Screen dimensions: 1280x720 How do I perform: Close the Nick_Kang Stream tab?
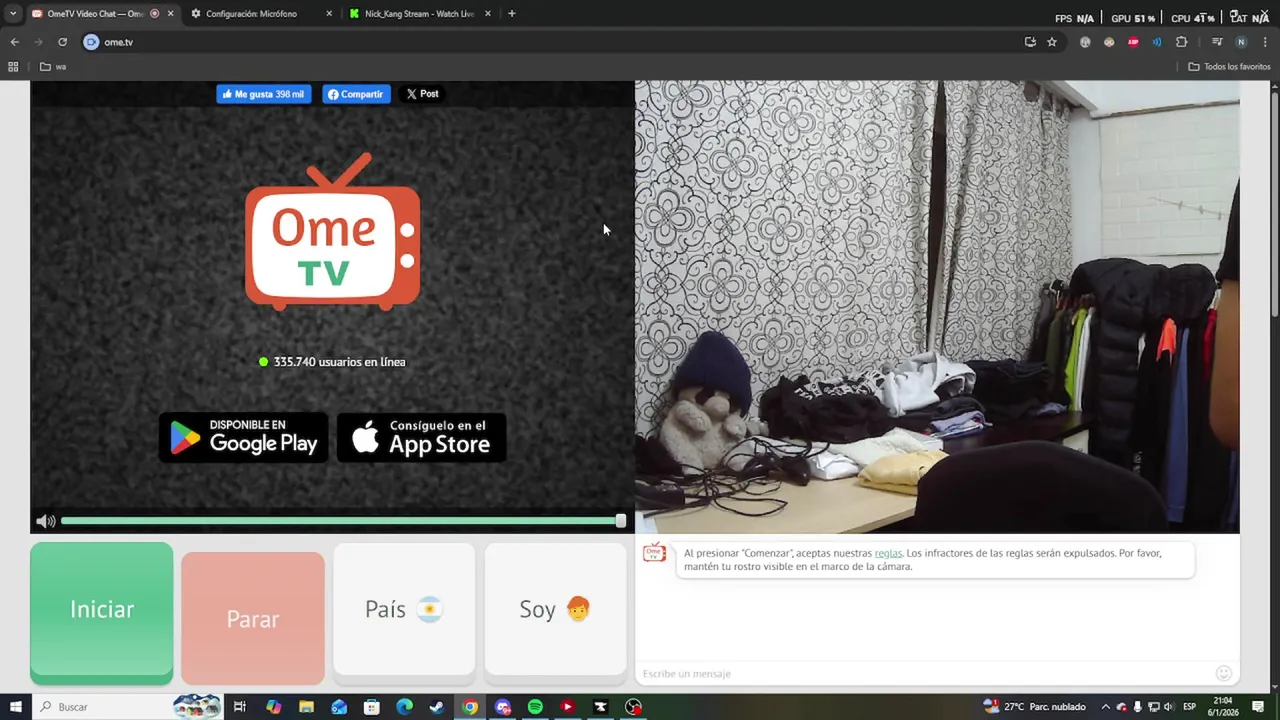(x=488, y=14)
